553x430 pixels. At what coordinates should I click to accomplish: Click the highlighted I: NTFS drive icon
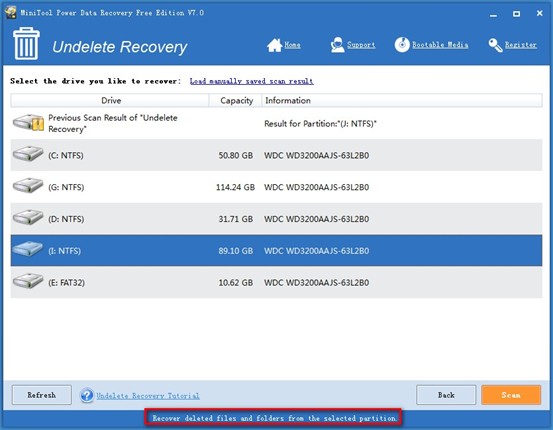coord(28,249)
